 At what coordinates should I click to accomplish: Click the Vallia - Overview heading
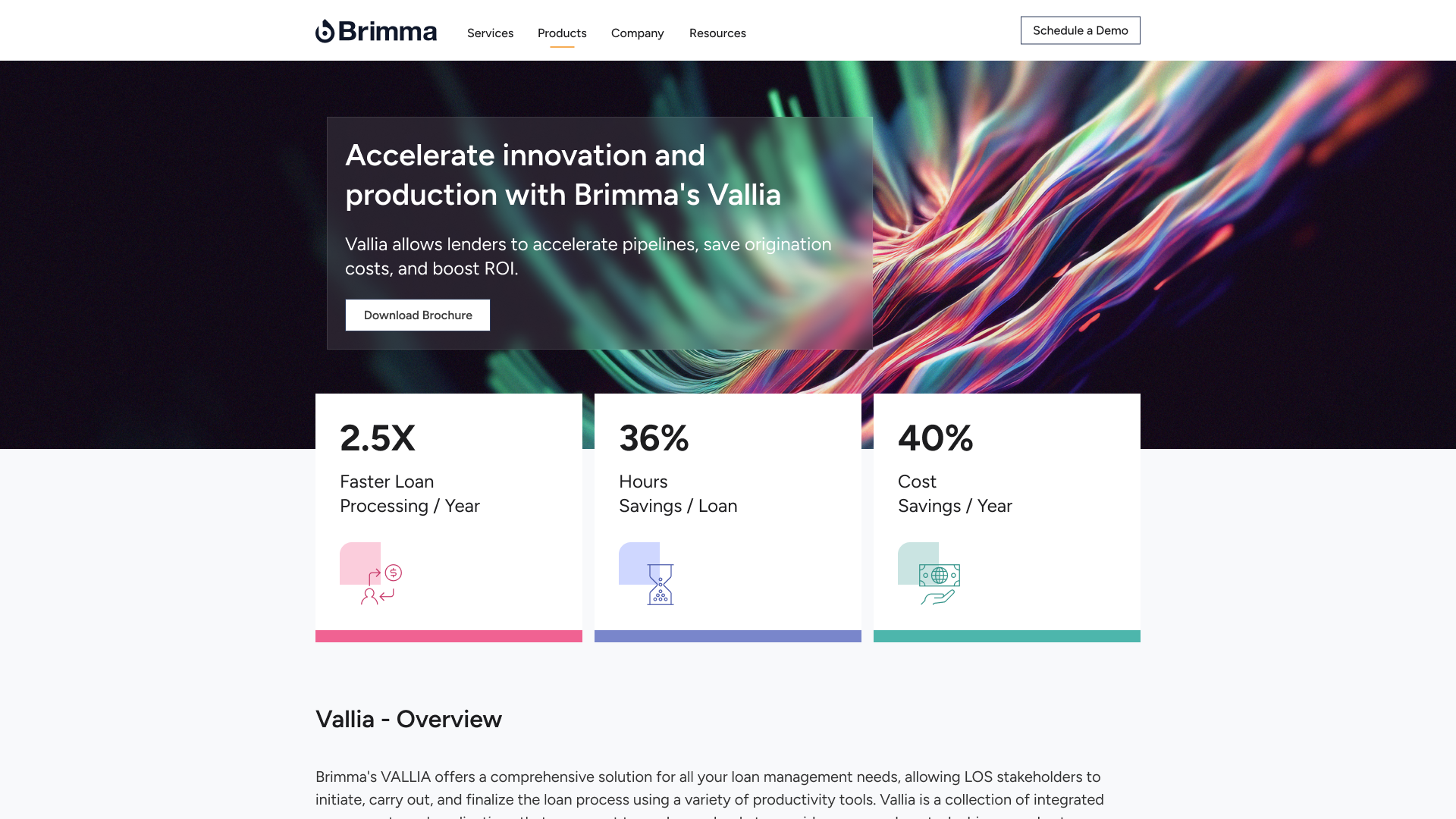(409, 719)
